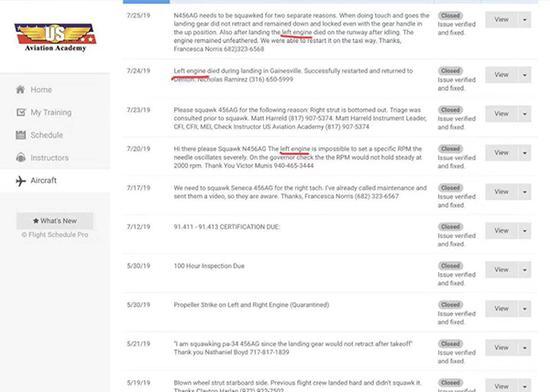Click the Home house icon
Viewport: 550px width, 392px height.
[x=20, y=89]
